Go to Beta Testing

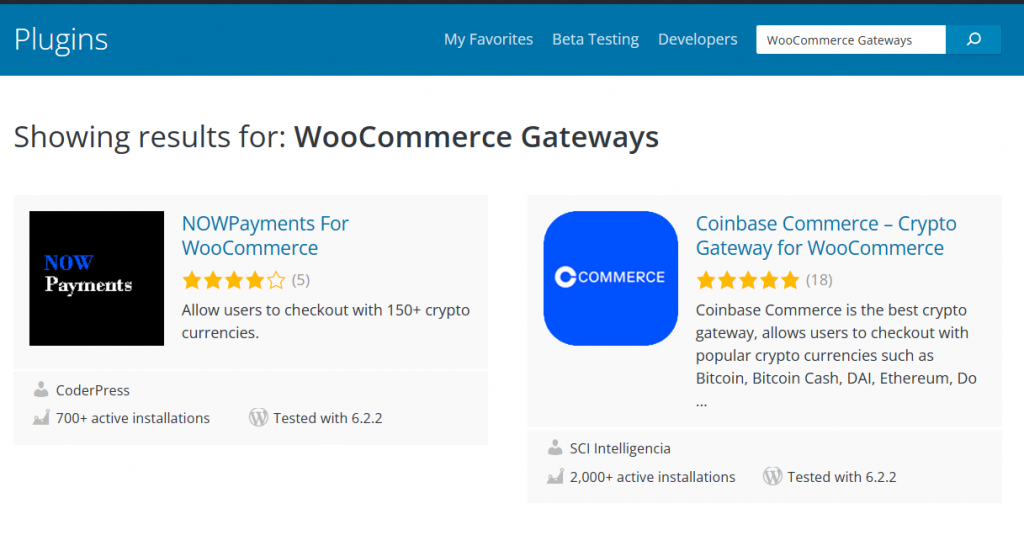tap(596, 39)
